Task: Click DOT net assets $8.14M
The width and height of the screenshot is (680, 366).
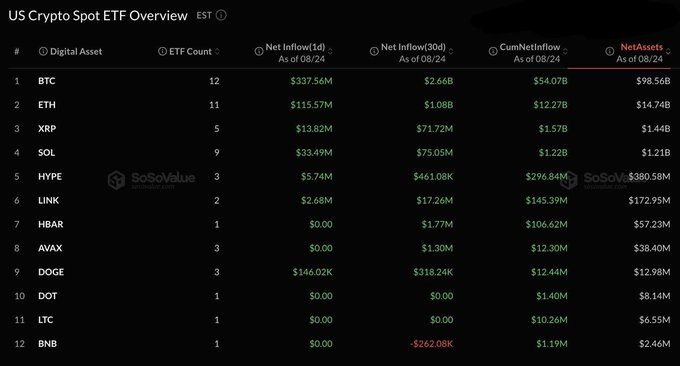Action: click(654, 296)
